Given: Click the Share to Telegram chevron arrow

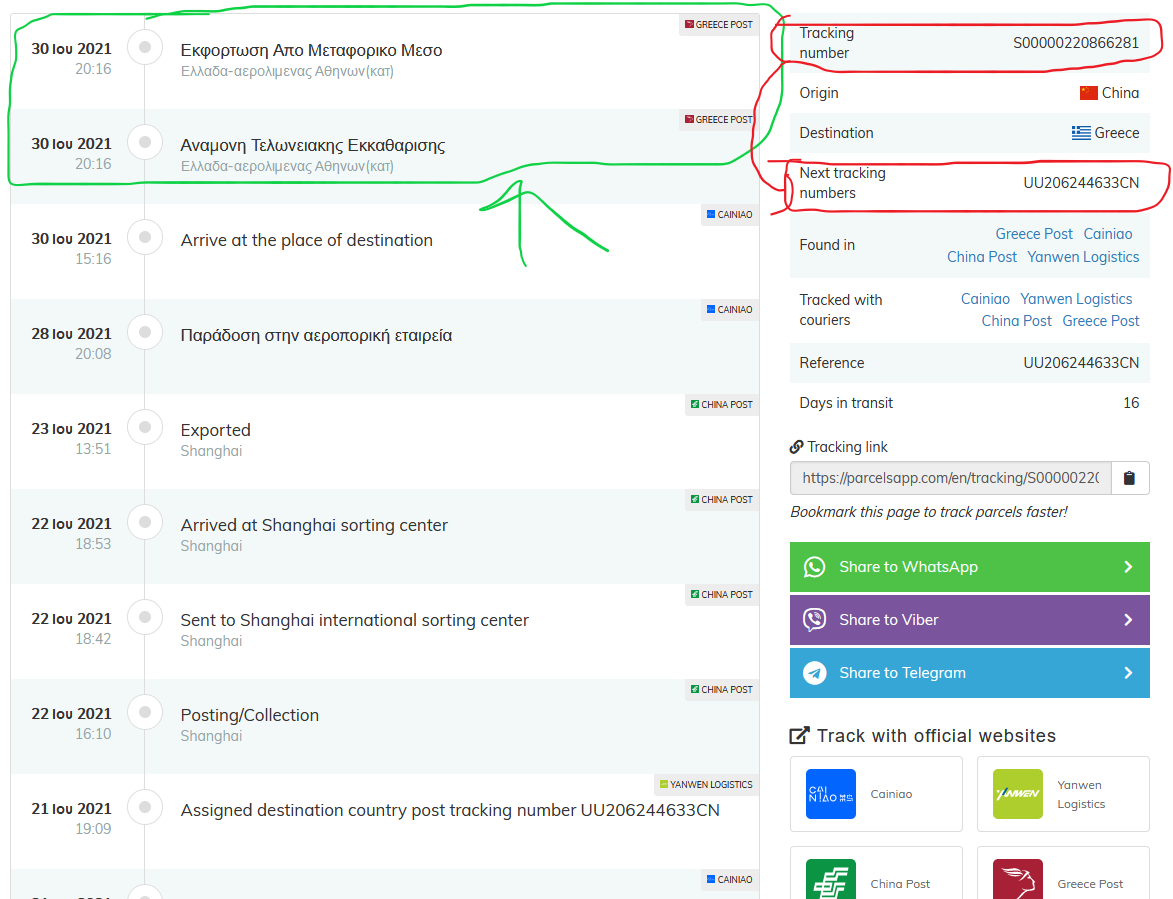Looking at the screenshot, I should click(x=1128, y=673).
